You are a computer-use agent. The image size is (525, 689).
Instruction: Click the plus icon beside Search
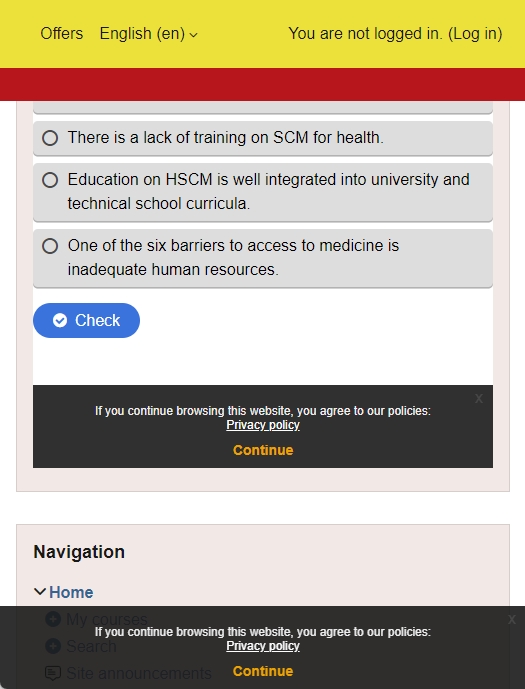(x=53, y=646)
